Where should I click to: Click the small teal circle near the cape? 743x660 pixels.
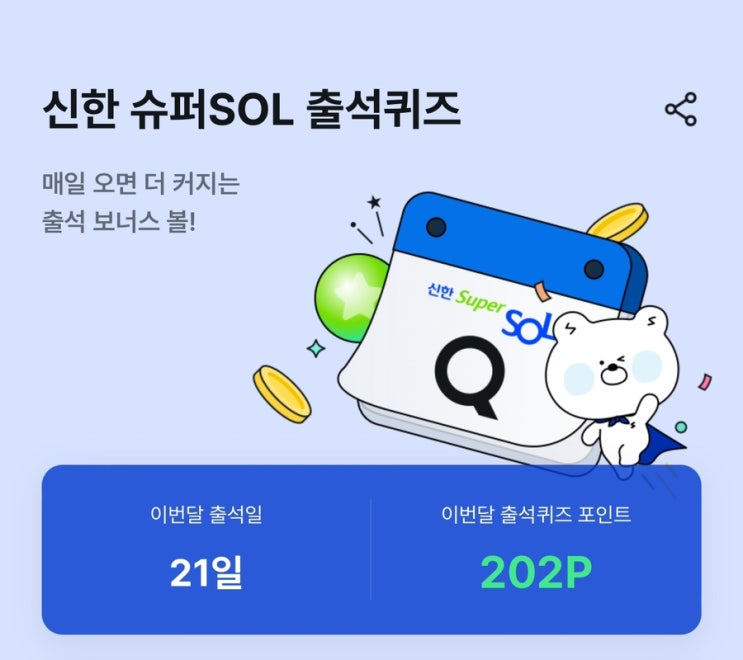[681, 427]
